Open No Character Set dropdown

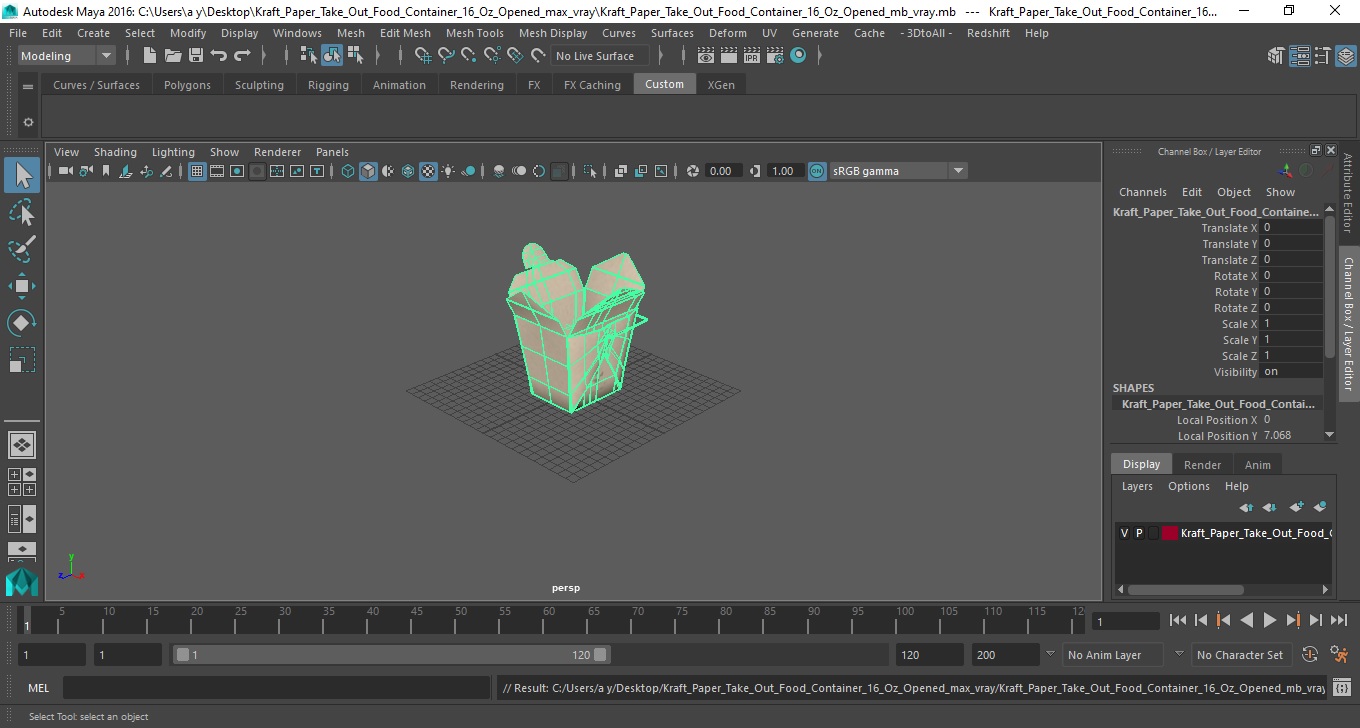click(1240, 655)
